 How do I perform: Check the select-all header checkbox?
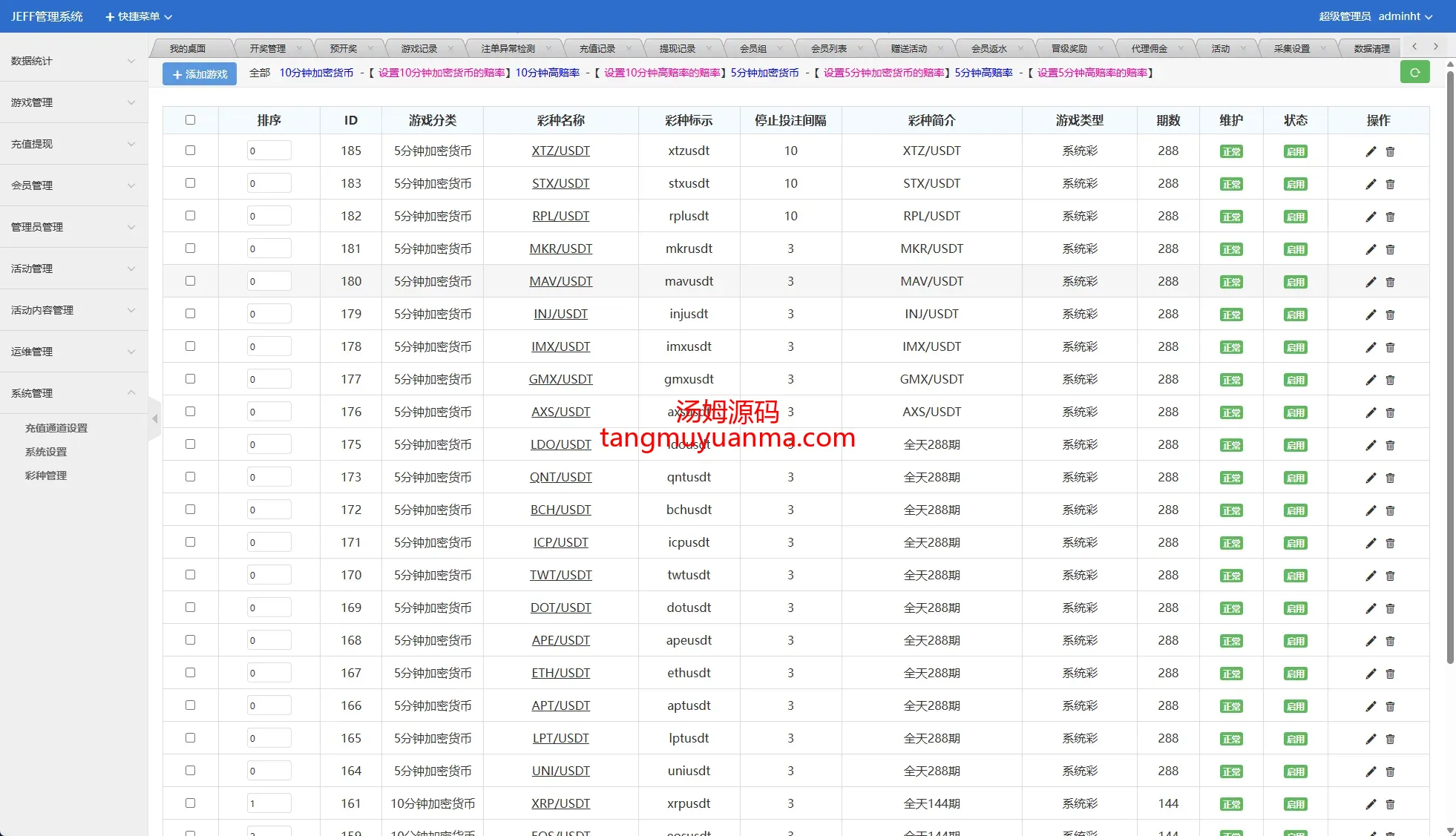(190, 120)
